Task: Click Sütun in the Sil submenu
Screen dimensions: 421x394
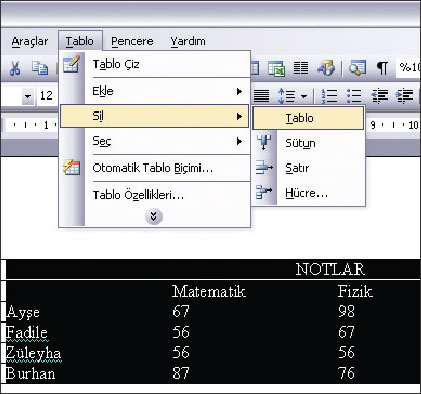Action: point(308,143)
